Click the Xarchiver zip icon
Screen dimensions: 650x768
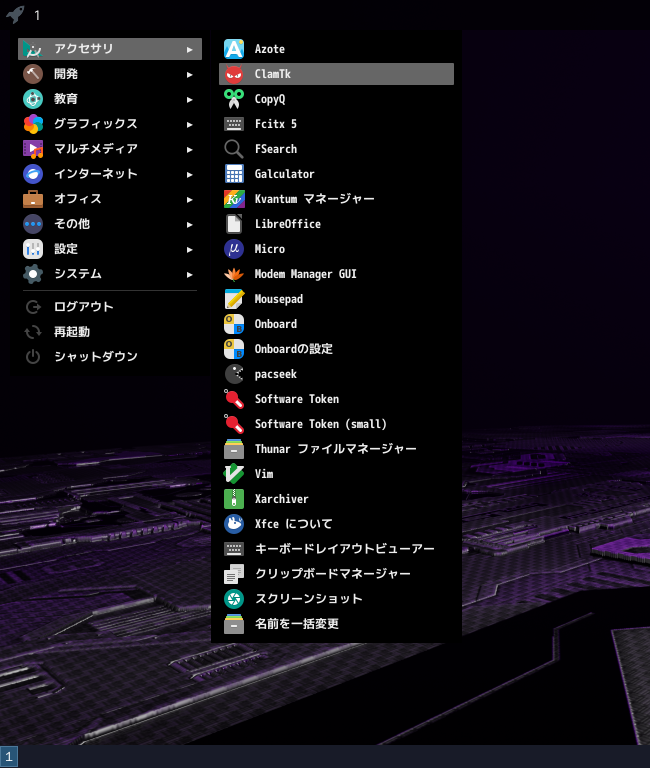[x=234, y=499]
